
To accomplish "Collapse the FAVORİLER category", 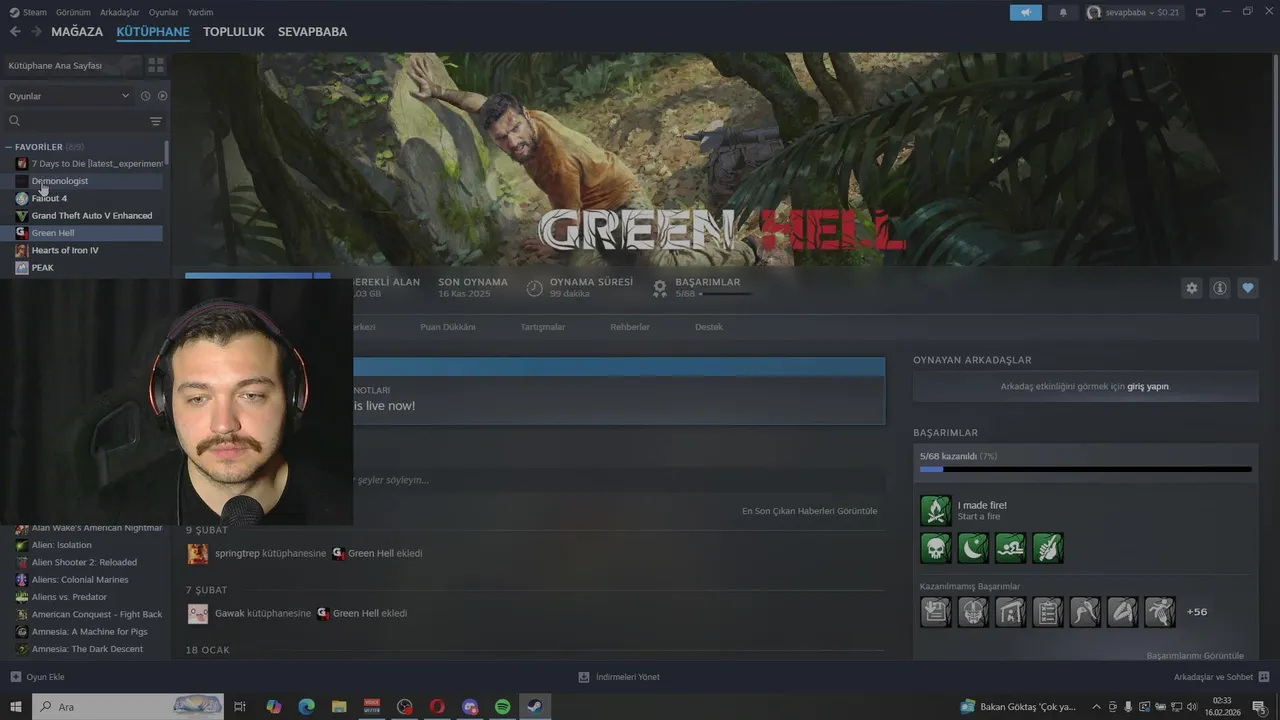I will (9, 147).
